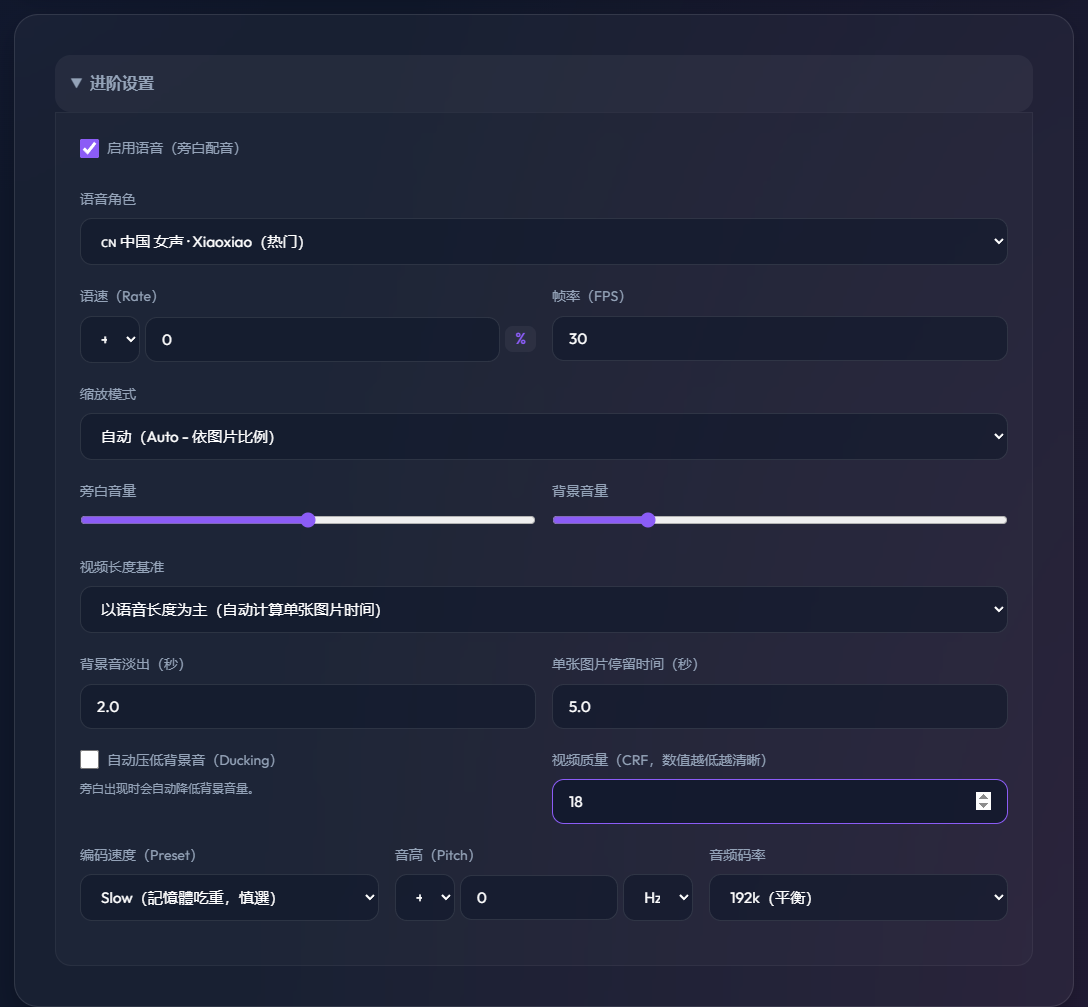Open the 视频长度基准 dropdown
This screenshot has width=1088, height=1007.
click(x=543, y=609)
